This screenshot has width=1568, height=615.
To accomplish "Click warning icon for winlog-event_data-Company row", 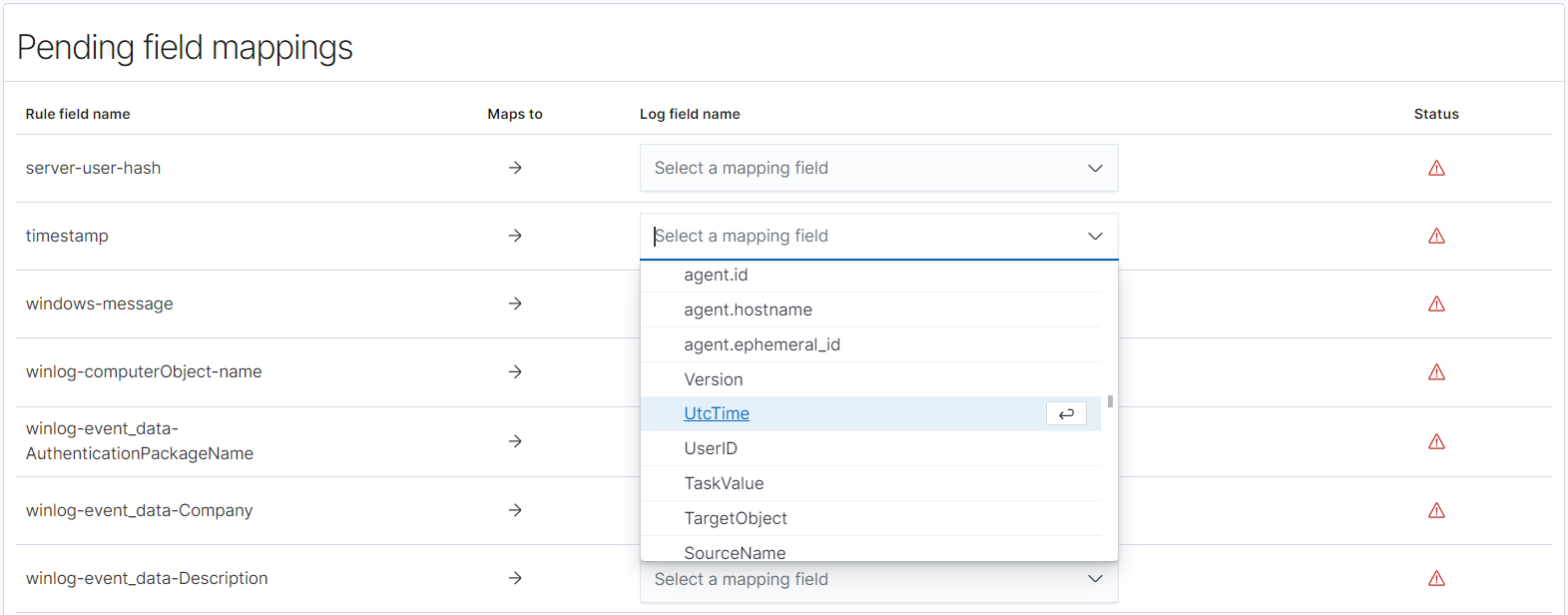I will pyautogui.click(x=1436, y=510).
